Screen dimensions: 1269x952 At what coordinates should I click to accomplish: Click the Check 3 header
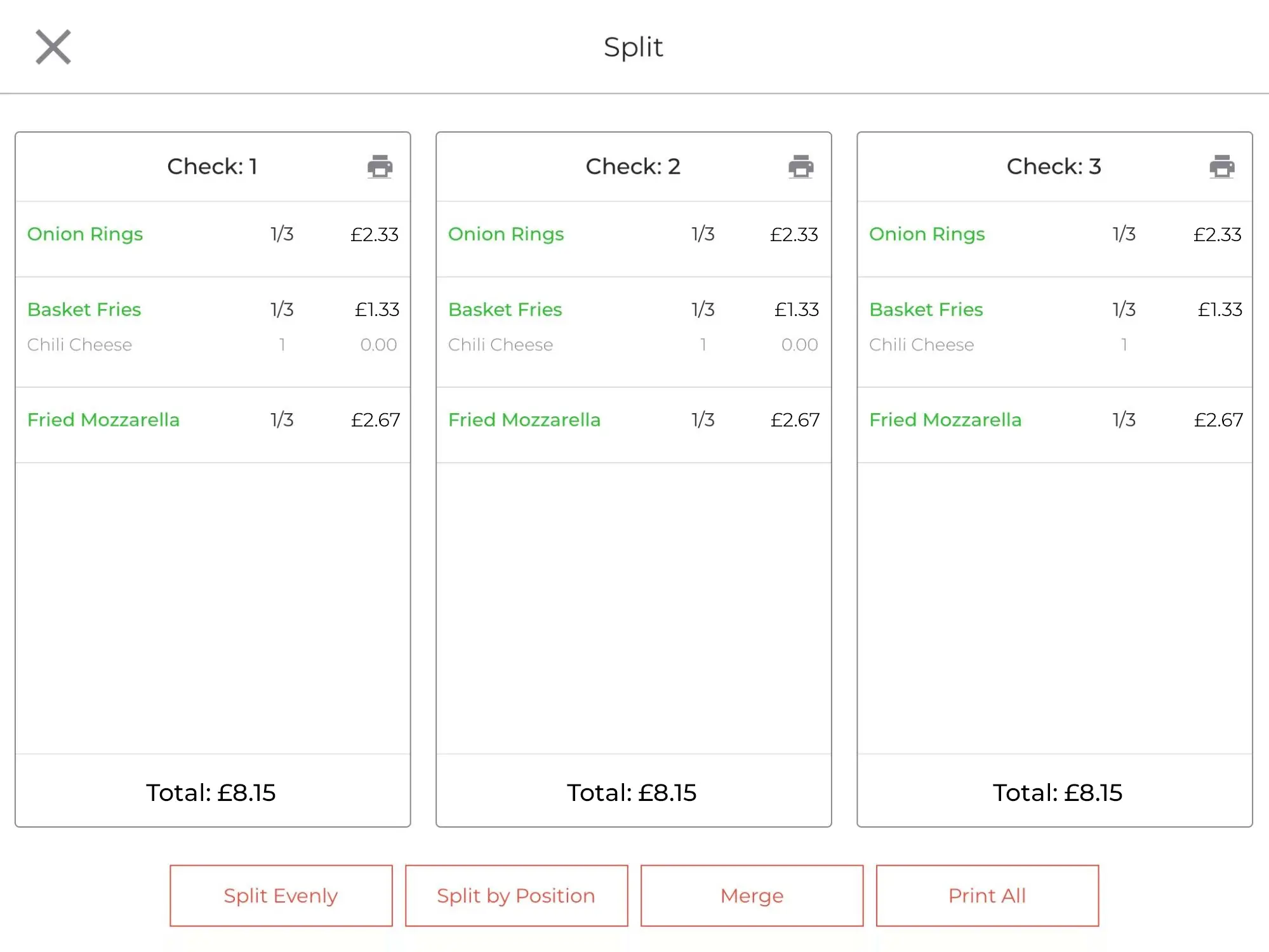click(x=1054, y=166)
